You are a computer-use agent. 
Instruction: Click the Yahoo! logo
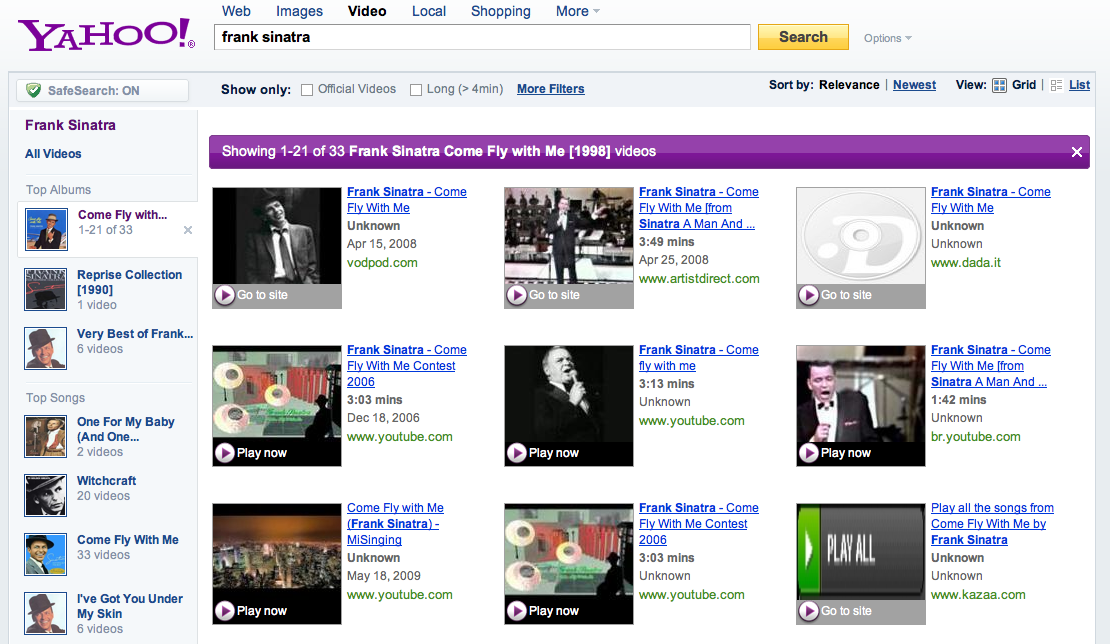106,34
